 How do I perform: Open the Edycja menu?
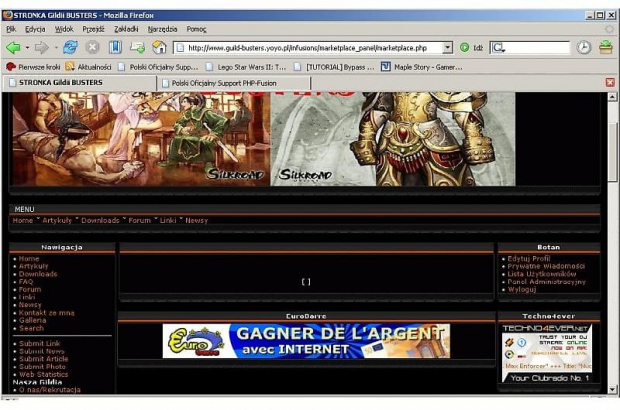pyautogui.click(x=35, y=29)
